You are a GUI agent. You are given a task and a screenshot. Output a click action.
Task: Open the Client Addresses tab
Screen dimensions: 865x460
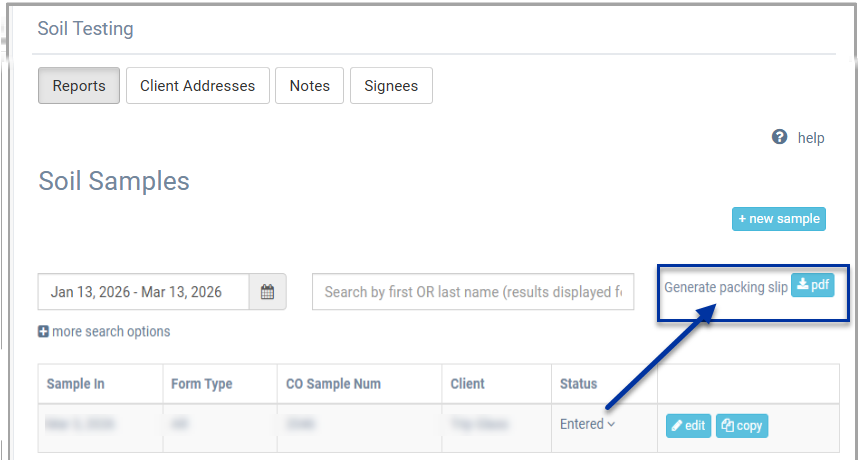(197, 86)
